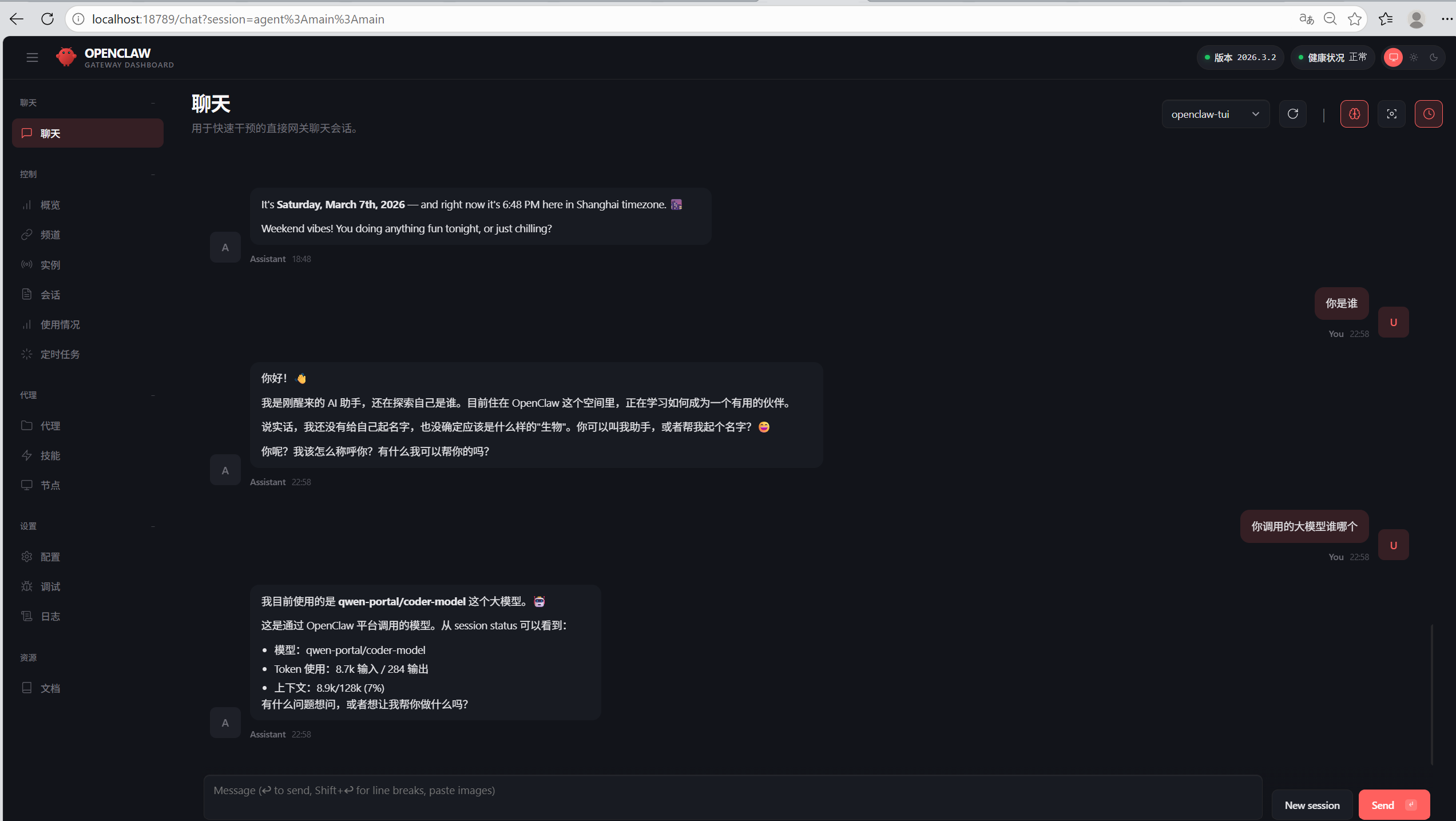Open 概览 overview in sidebar
1456x821 pixels.
click(50, 205)
